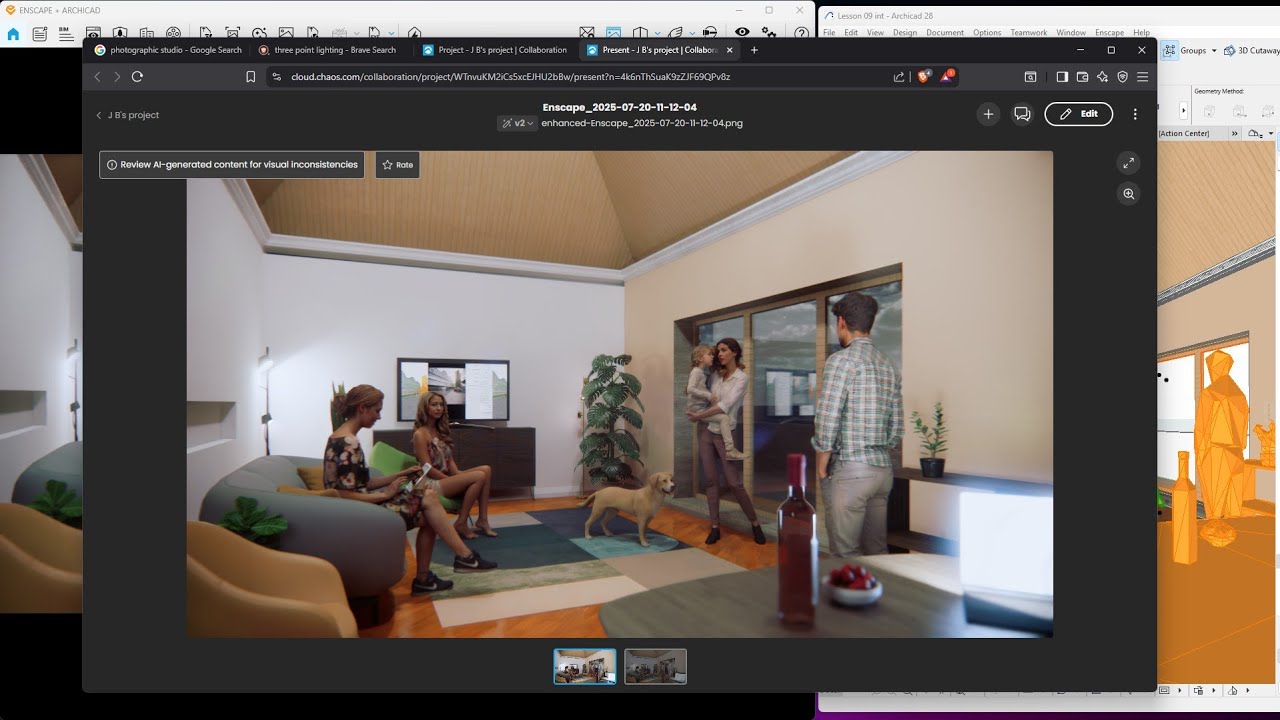Click Review AI-generated content notice
Screen dimensions: 1280x720
232,165
